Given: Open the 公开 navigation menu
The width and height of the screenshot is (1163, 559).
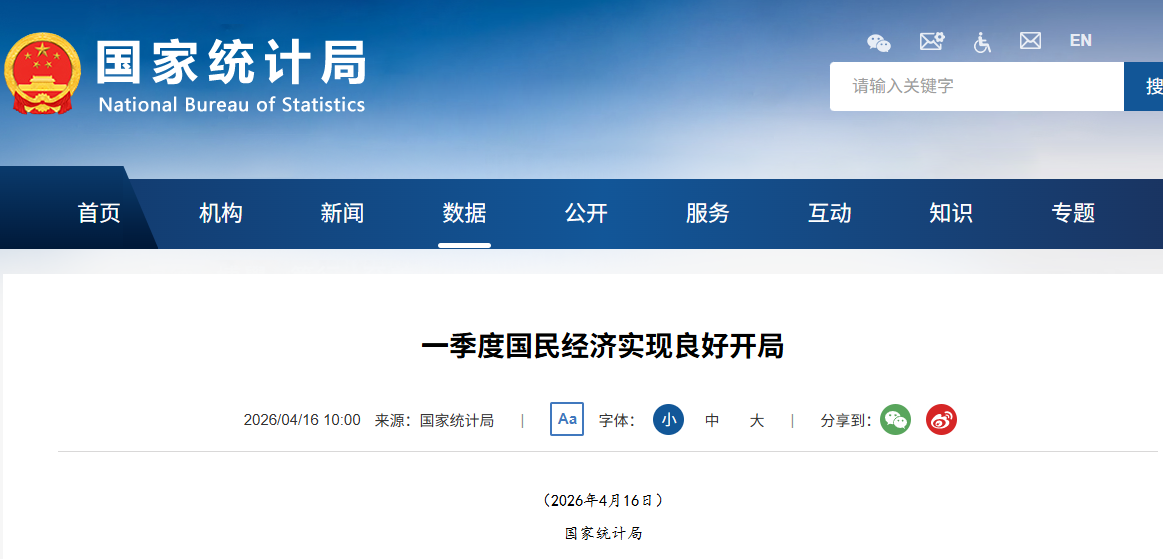Looking at the screenshot, I should tap(586, 214).
